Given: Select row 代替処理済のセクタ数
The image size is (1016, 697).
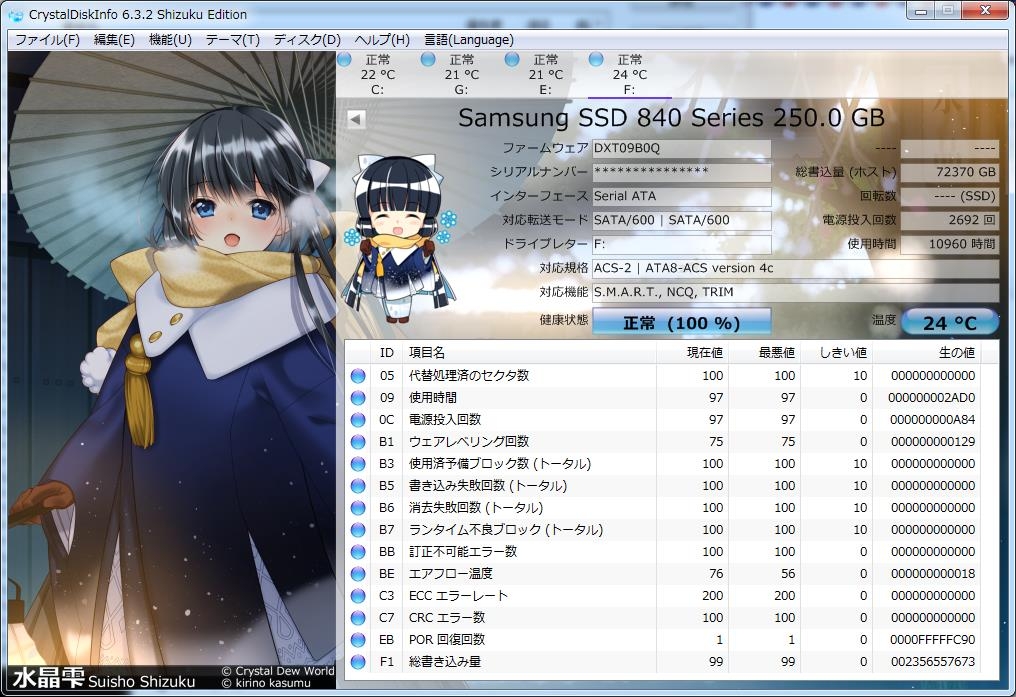Looking at the screenshot, I should click(x=664, y=376).
